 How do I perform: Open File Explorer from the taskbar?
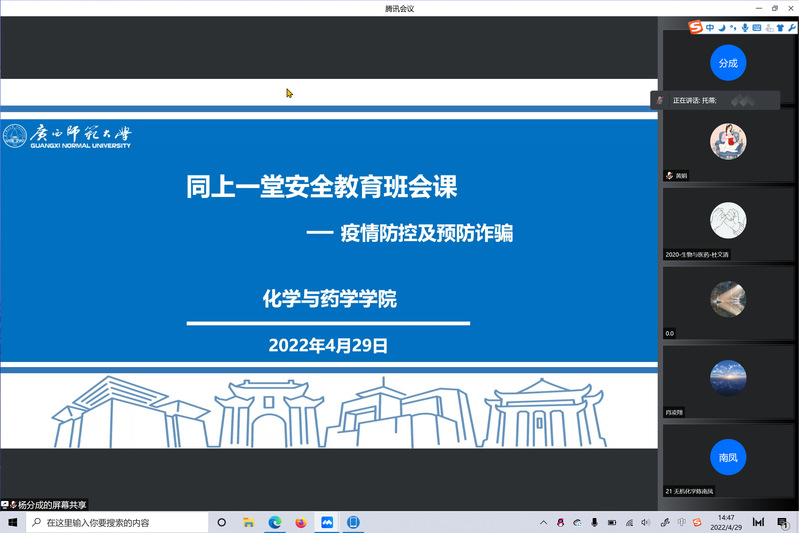[249, 522]
